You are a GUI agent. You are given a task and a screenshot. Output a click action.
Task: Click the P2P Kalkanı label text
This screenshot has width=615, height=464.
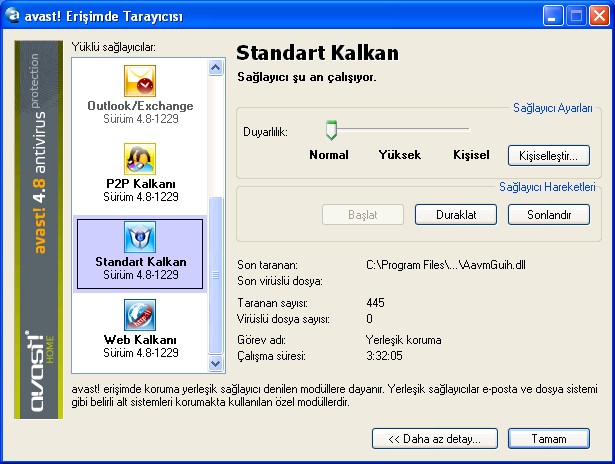[141, 184]
